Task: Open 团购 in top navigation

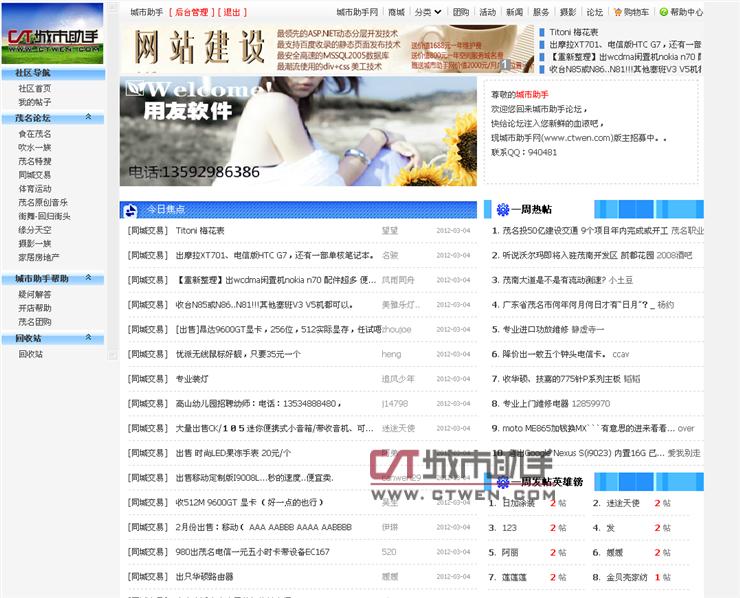Action: tap(461, 12)
